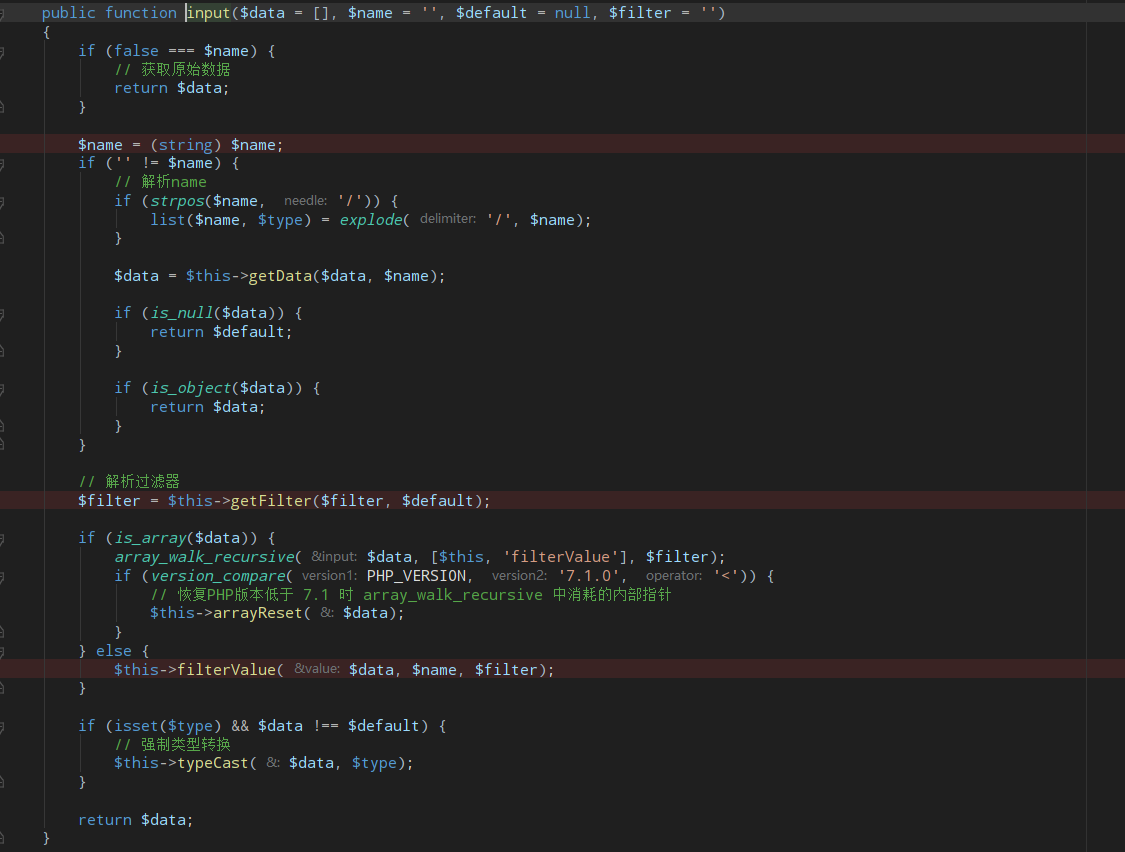Collapse fold marker beside 'if (strpos($name' line

tap(2, 202)
